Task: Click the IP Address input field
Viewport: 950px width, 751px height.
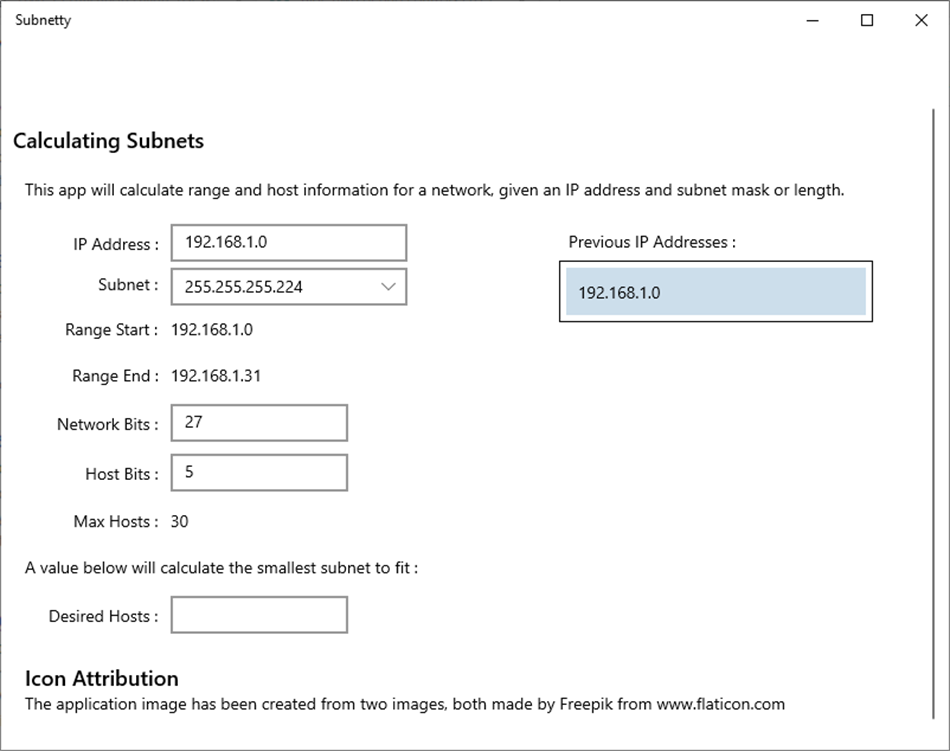Action: [x=288, y=243]
